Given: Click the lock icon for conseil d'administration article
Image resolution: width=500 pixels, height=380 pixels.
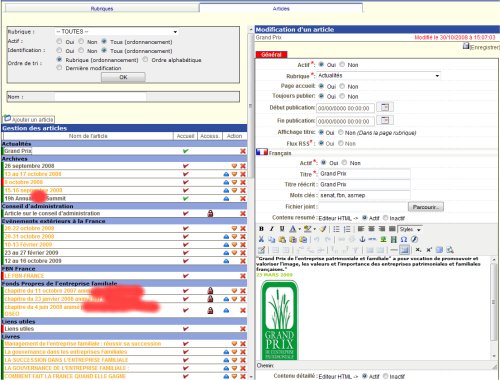Looking at the screenshot, I should [x=210, y=213].
